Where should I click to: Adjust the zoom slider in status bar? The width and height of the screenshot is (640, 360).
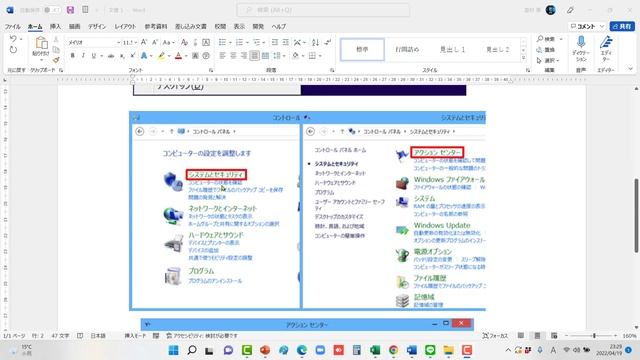coord(594,336)
